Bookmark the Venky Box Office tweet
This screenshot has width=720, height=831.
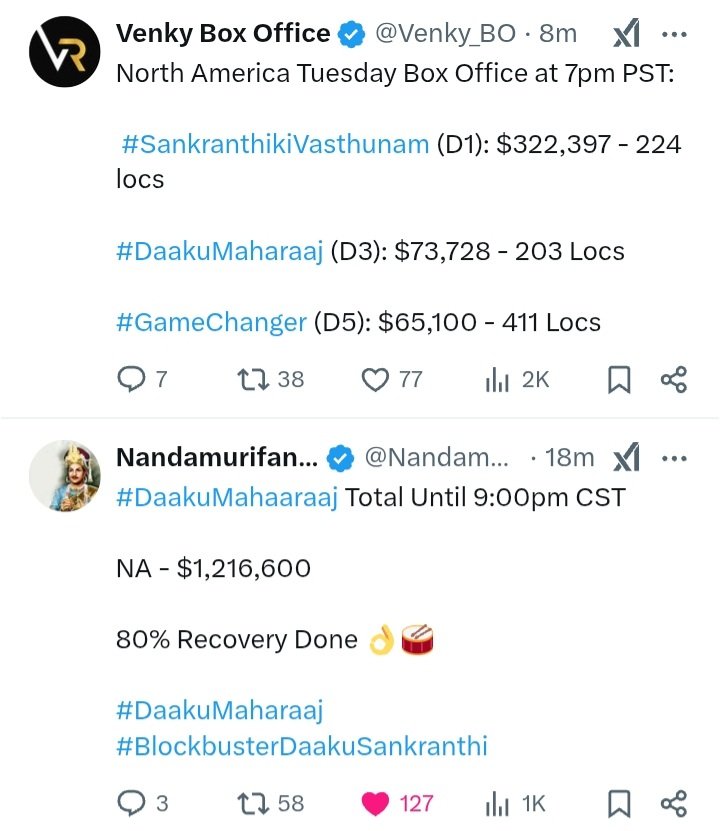[x=620, y=380]
